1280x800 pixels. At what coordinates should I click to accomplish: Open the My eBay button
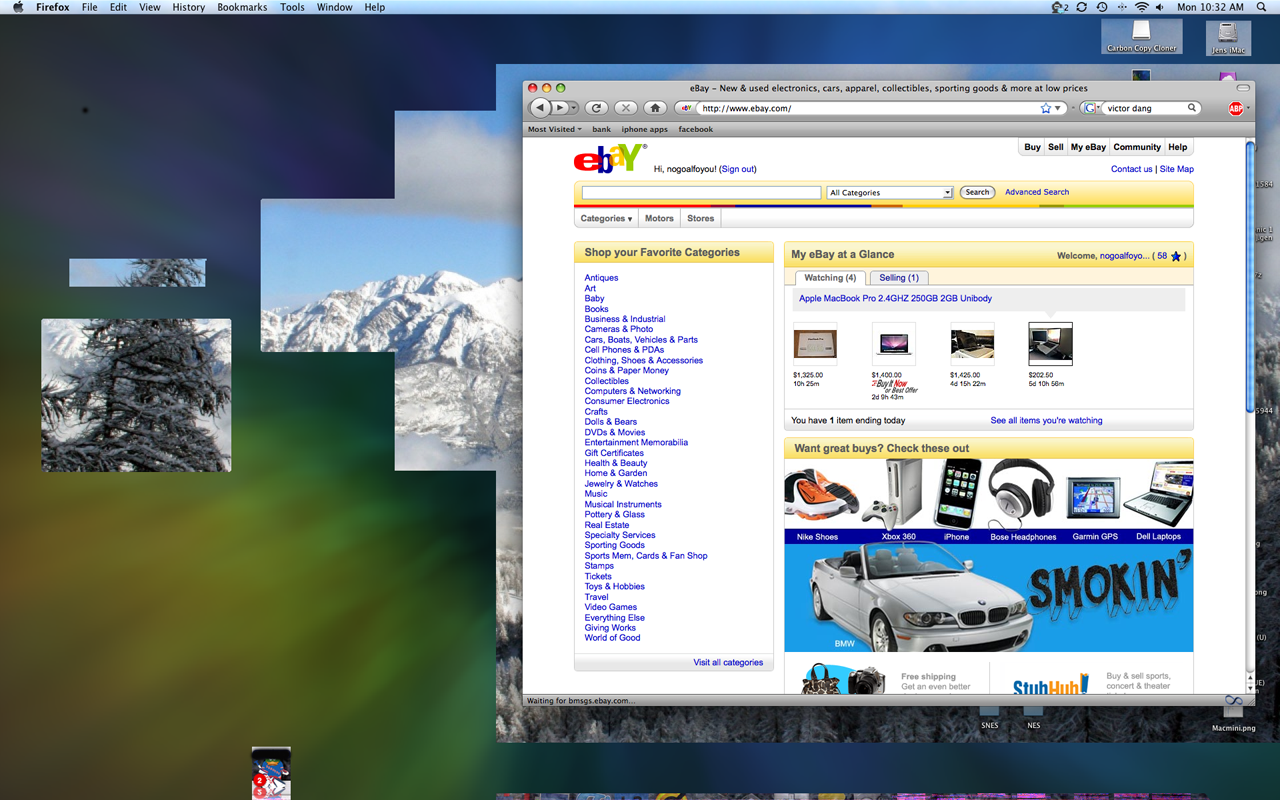(x=1088, y=147)
